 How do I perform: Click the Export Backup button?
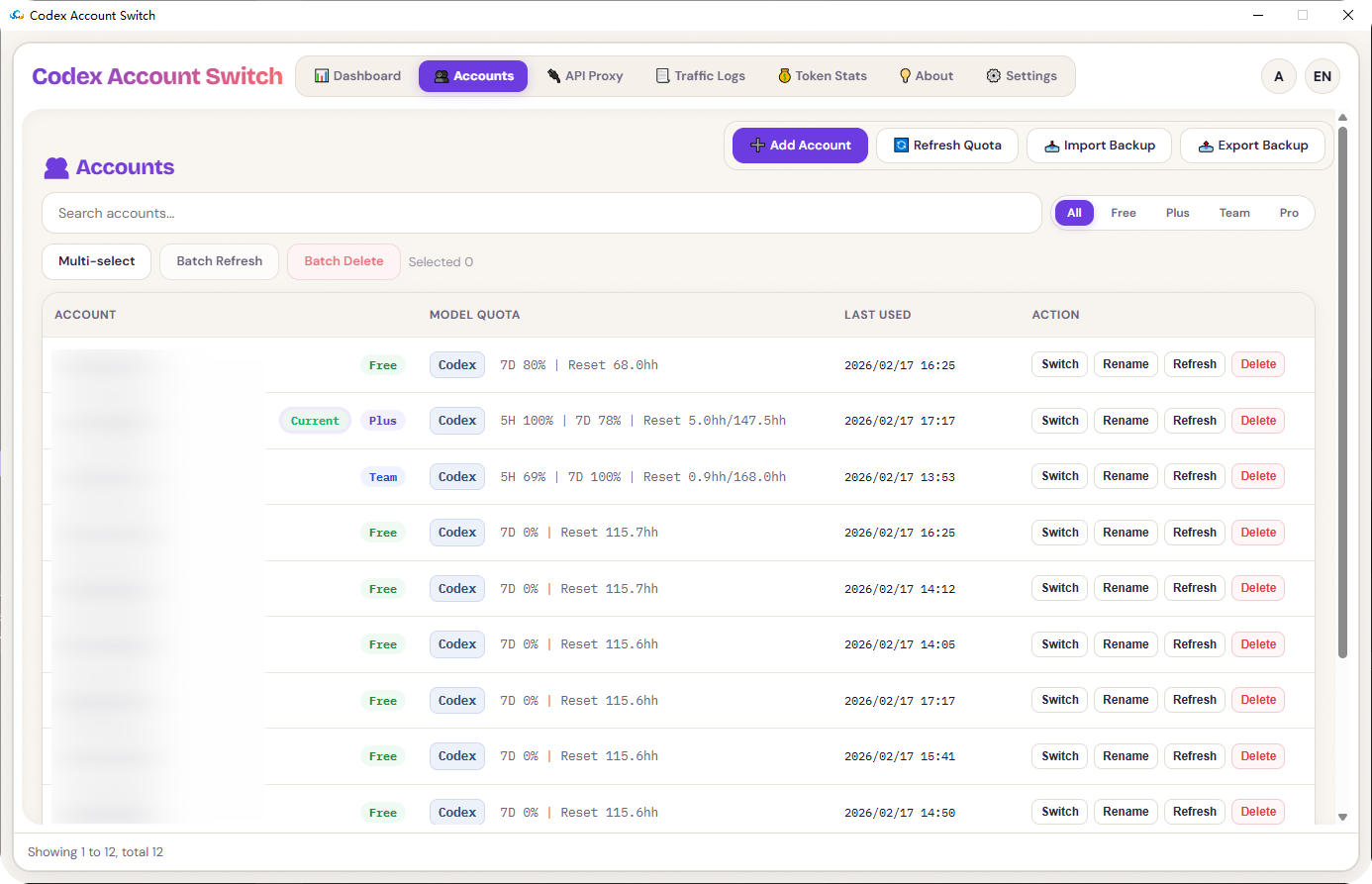pos(1252,146)
